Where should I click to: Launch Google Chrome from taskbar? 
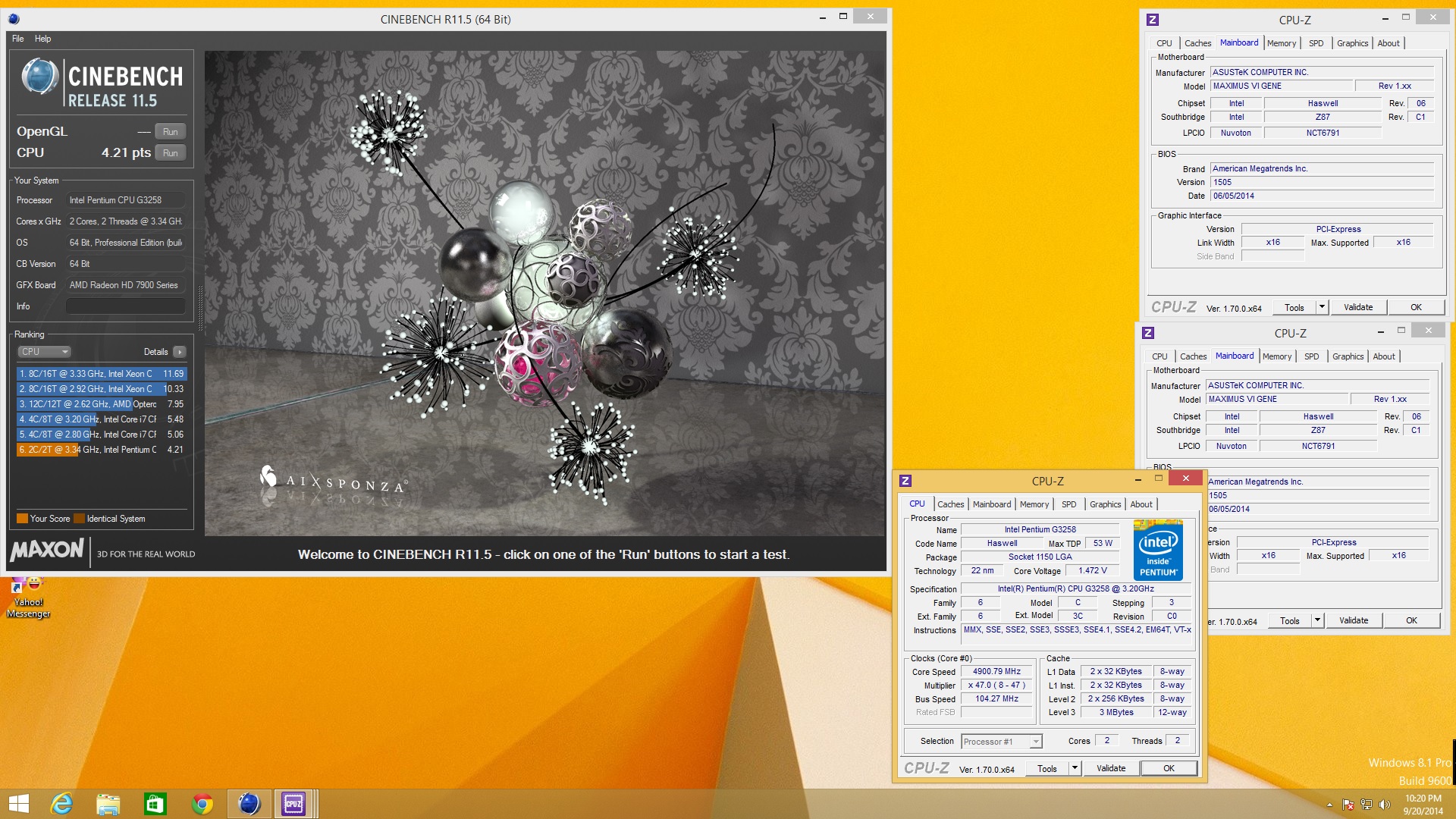[202, 804]
